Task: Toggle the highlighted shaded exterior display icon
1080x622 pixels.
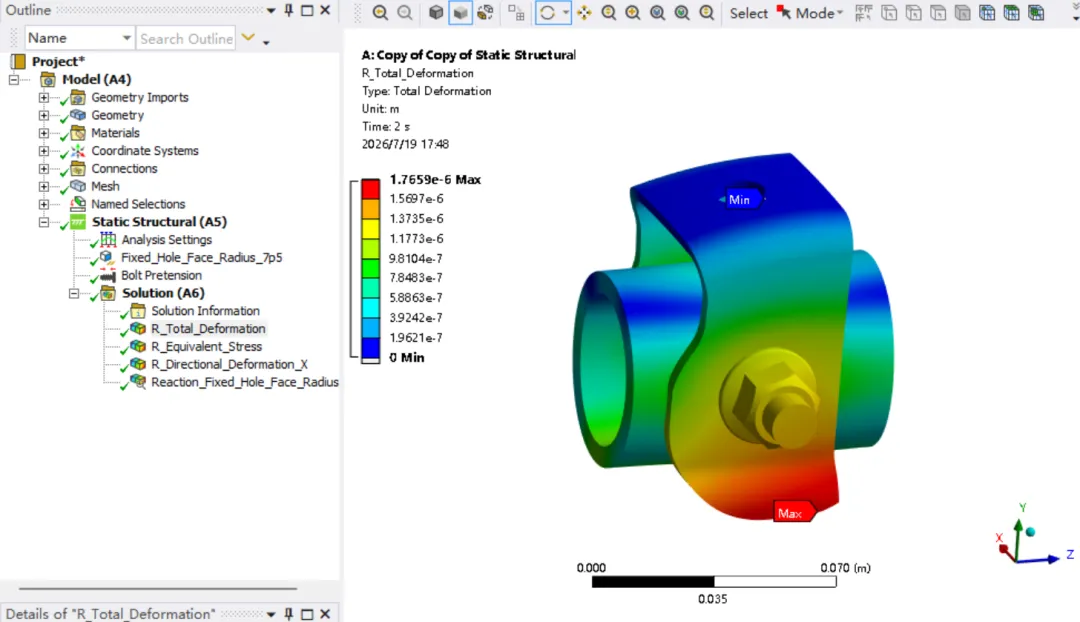Action: (460, 13)
